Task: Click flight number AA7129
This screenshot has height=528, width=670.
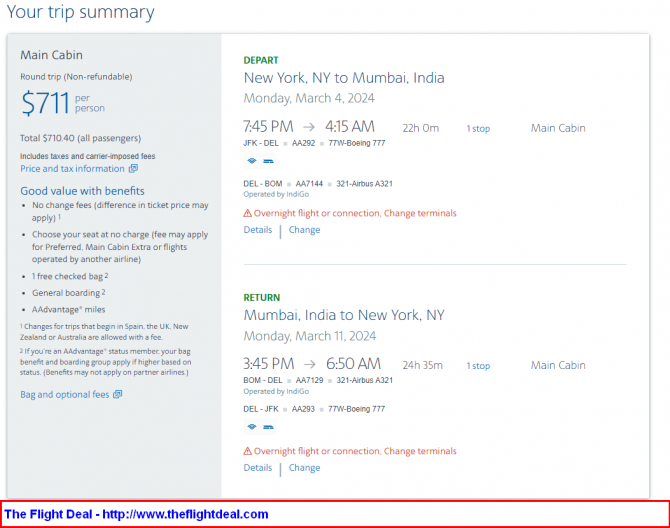Action: pyautogui.click(x=309, y=380)
